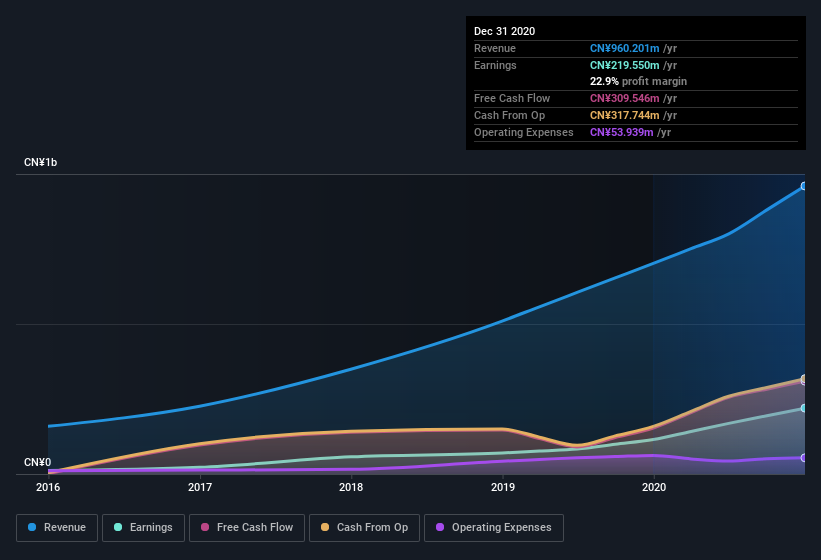The width and height of the screenshot is (821, 560).
Task: Click the Operating Expenses label in tooltip
Action: coord(524,132)
